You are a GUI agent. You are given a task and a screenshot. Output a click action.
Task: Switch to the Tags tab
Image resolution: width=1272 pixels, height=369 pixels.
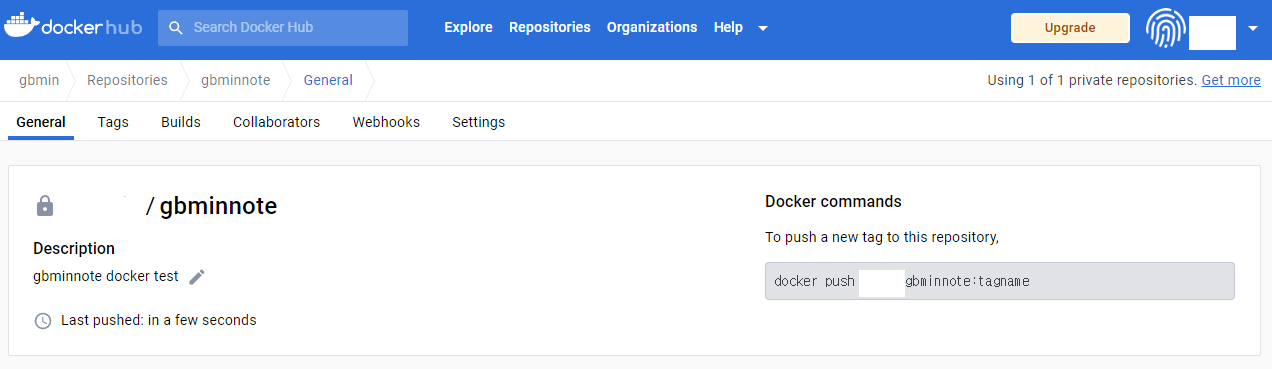point(113,122)
